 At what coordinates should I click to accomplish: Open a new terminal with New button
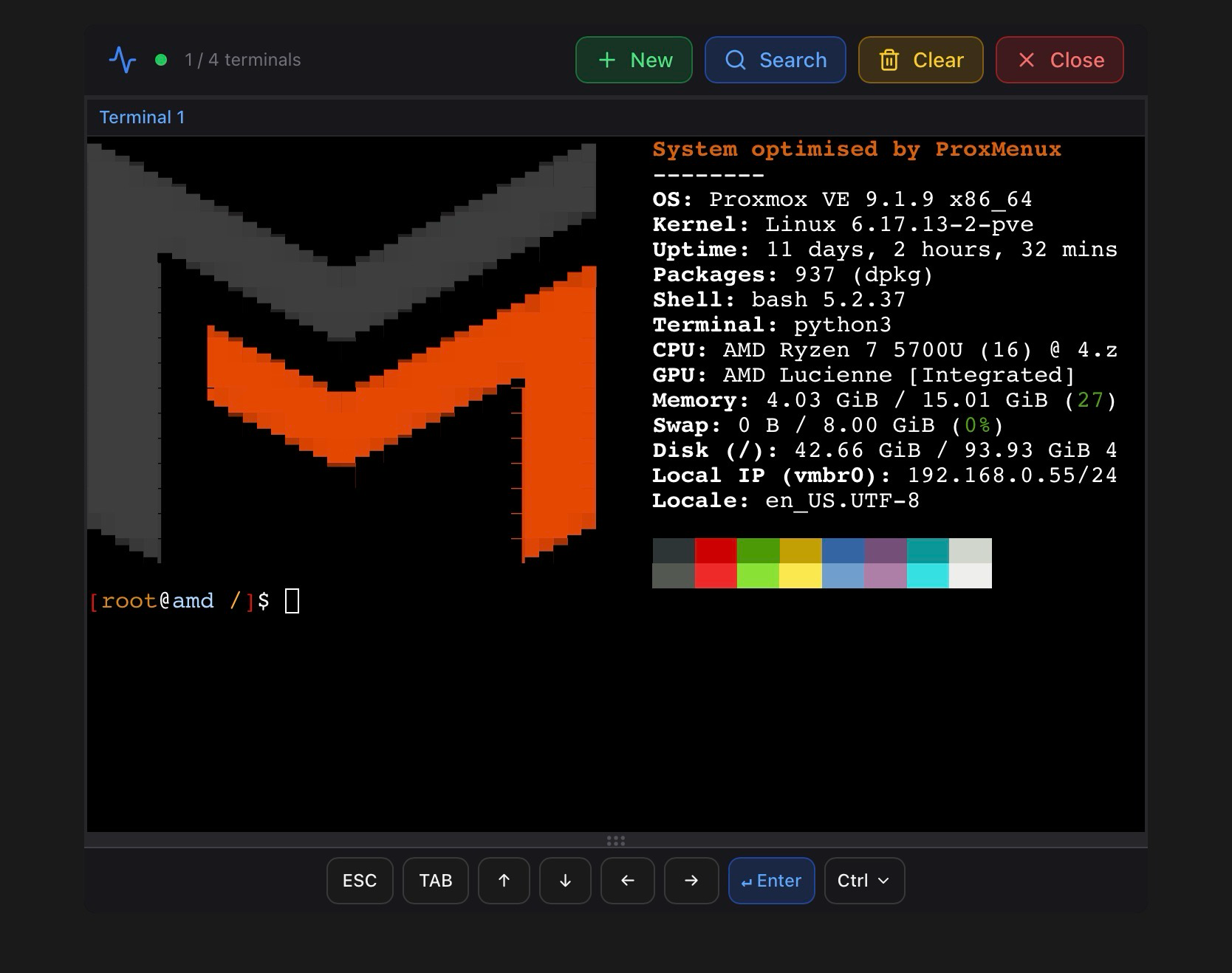click(634, 60)
